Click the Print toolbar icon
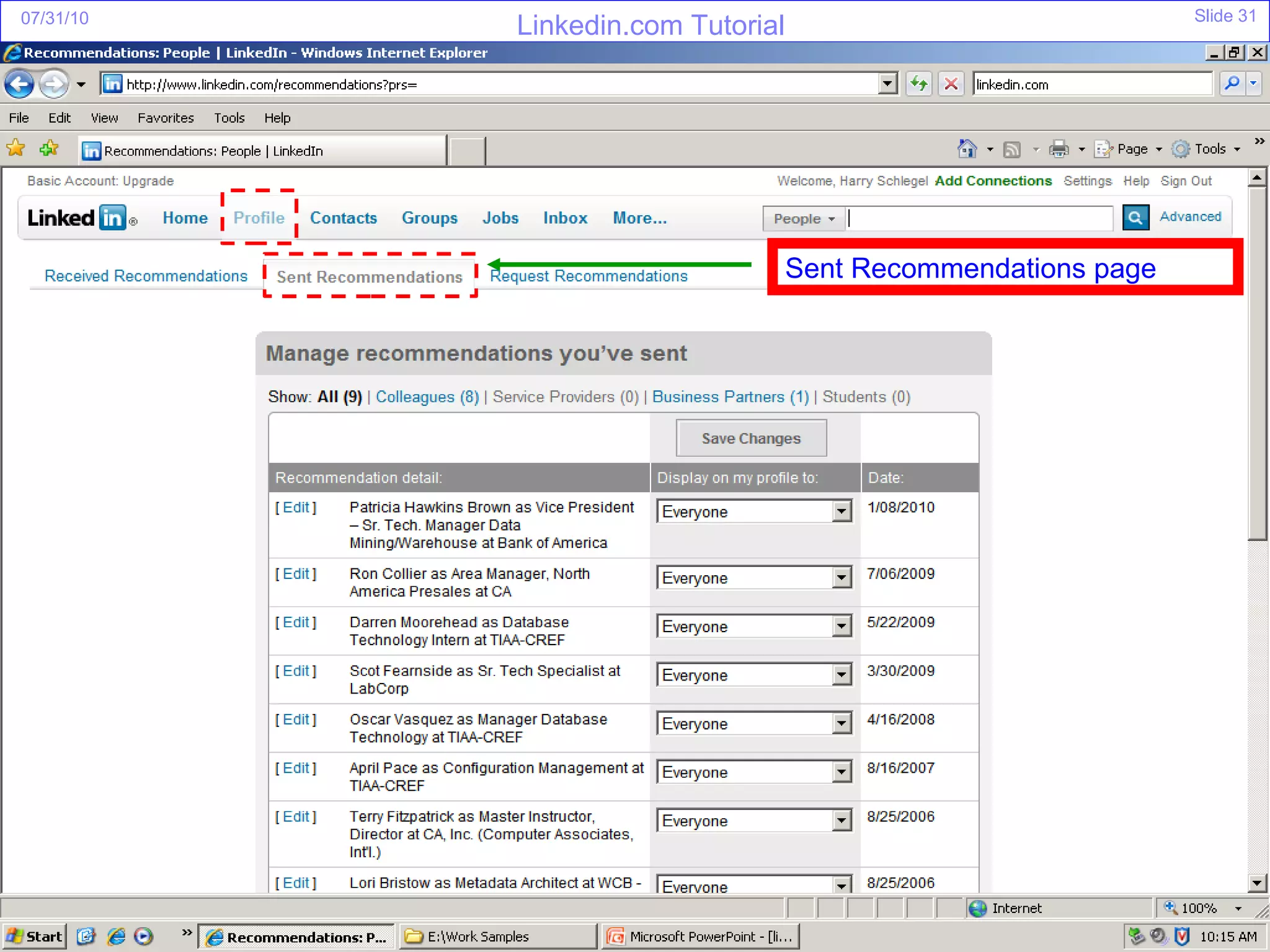 coord(1059,149)
